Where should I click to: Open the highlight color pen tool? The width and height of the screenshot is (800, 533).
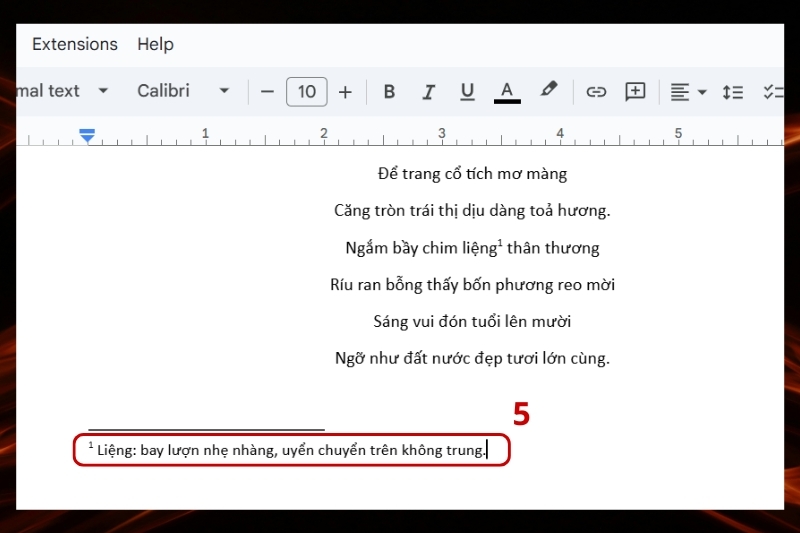[x=548, y=90]
